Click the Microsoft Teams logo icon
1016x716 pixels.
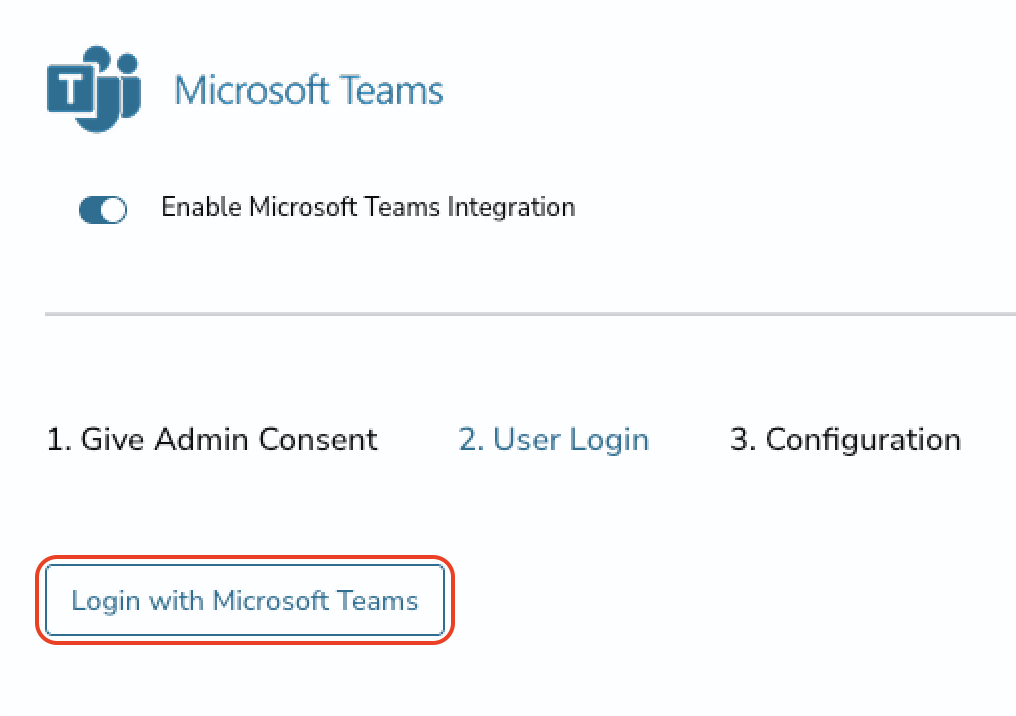[x=94, y=89]
